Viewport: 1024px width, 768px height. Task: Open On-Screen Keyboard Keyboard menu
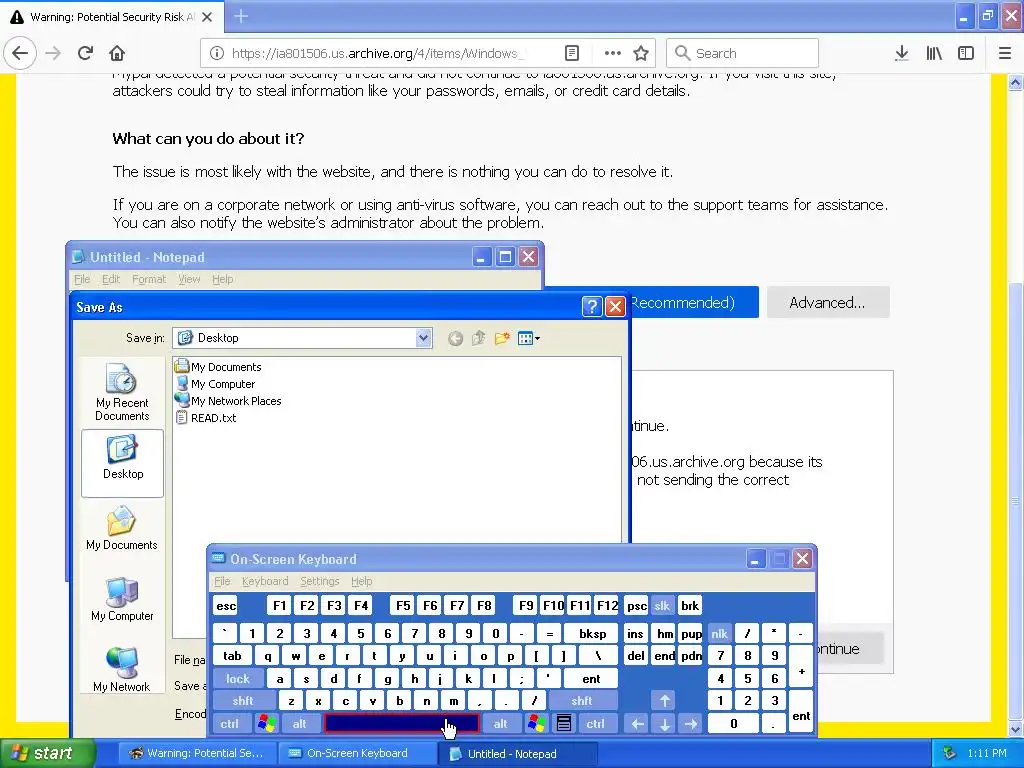264,581
